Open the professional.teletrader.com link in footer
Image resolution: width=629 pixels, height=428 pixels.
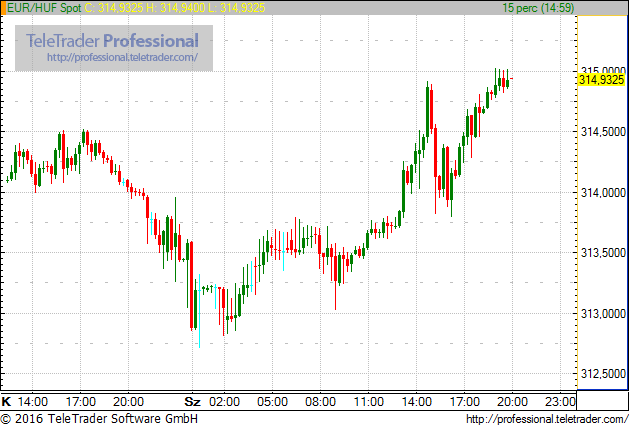coord(547,419)
